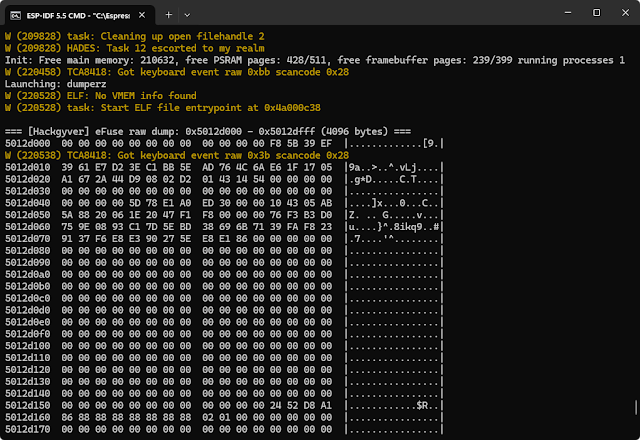Click hex address 5012d170 at the bottom
640x440 pixels.
click(26, 429)
